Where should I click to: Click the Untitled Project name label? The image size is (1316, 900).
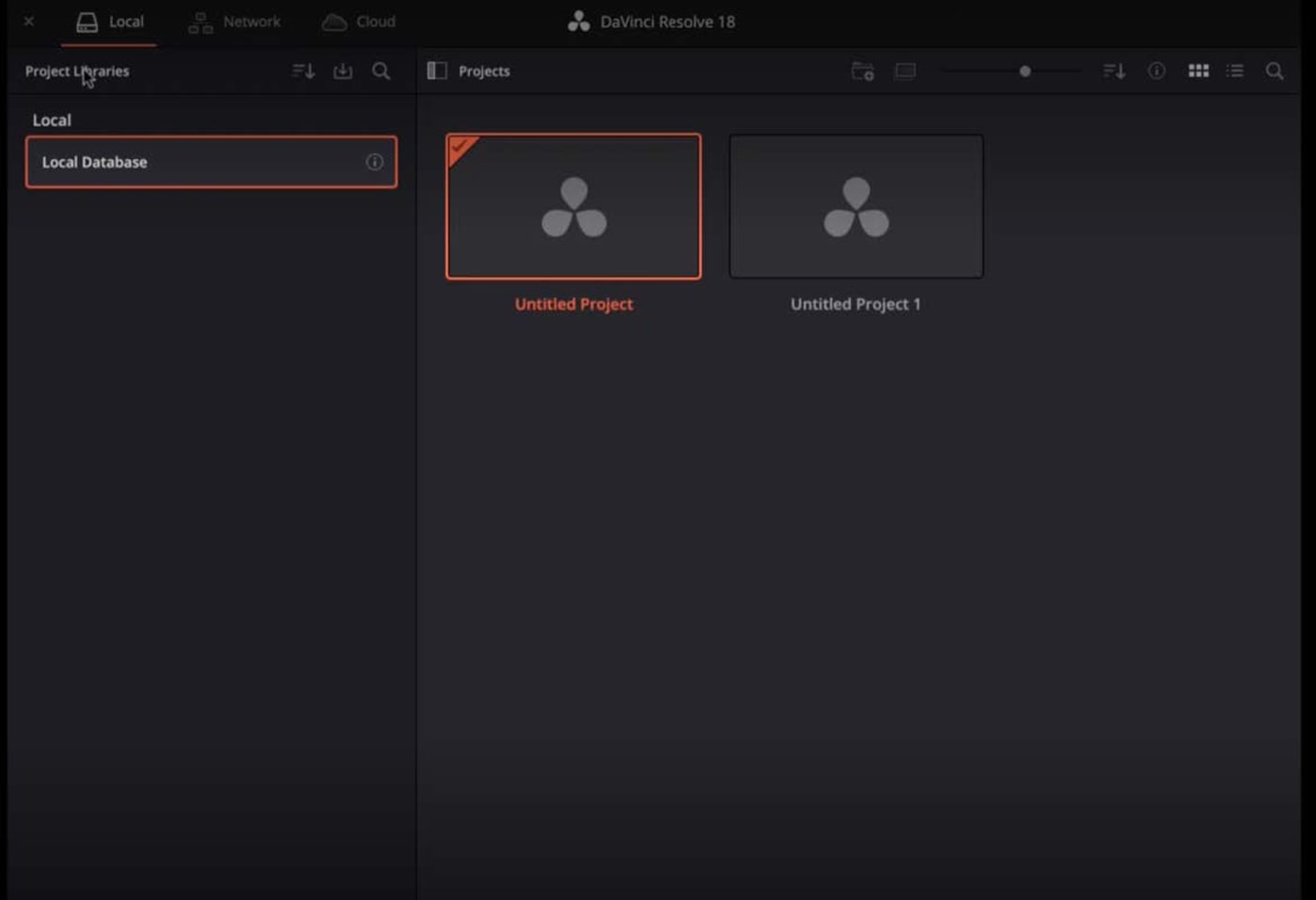click(573, 304)
